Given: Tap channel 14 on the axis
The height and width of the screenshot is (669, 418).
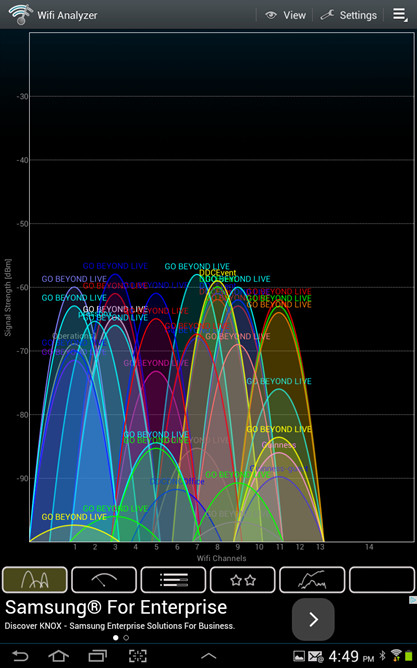Looking at the screenshot, I should click(369, 547).
